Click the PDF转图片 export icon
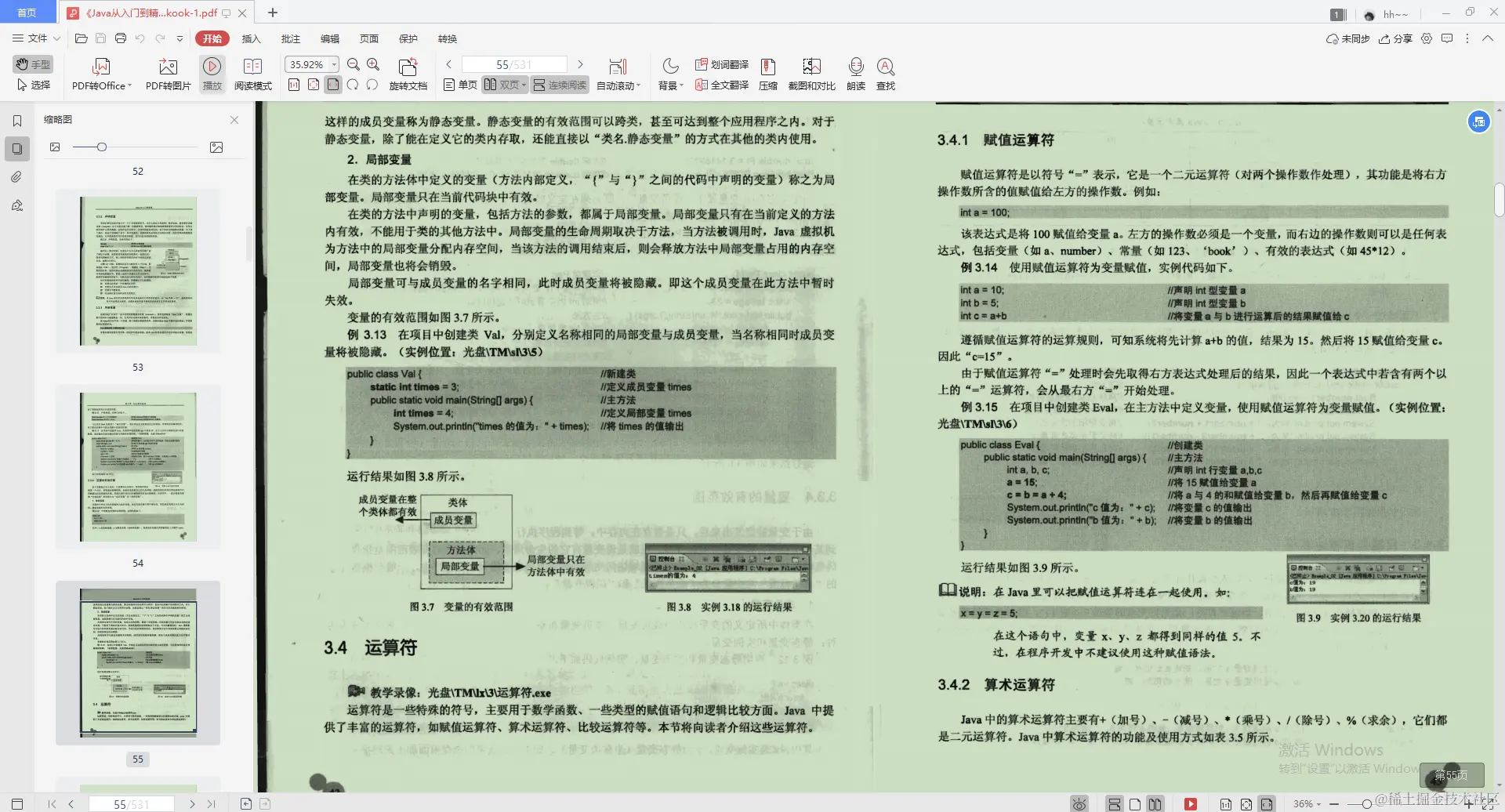1505x812 pixels. (x=167, y=73)
